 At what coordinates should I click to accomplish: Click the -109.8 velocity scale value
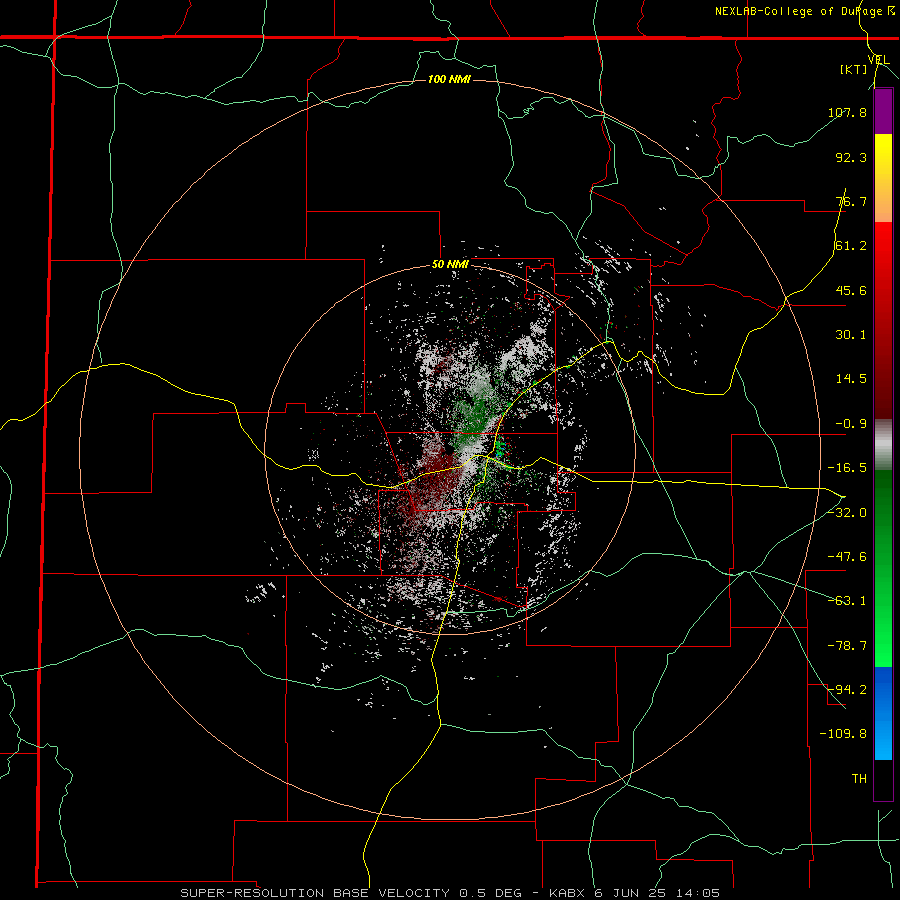[843, 734]
